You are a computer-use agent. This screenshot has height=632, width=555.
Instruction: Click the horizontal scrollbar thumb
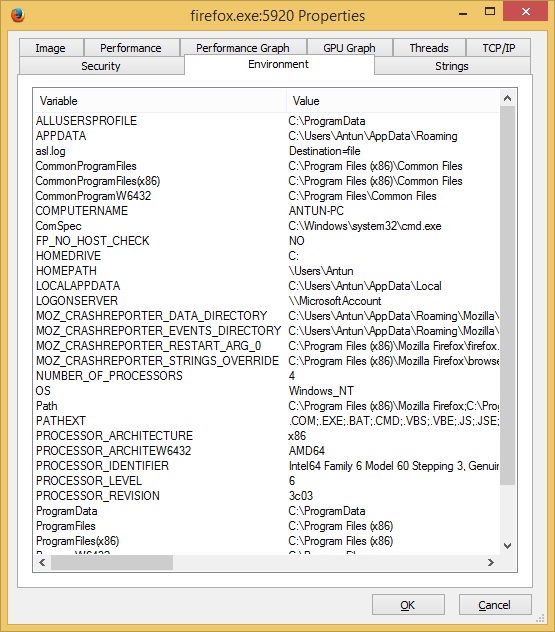click(112, 562)
